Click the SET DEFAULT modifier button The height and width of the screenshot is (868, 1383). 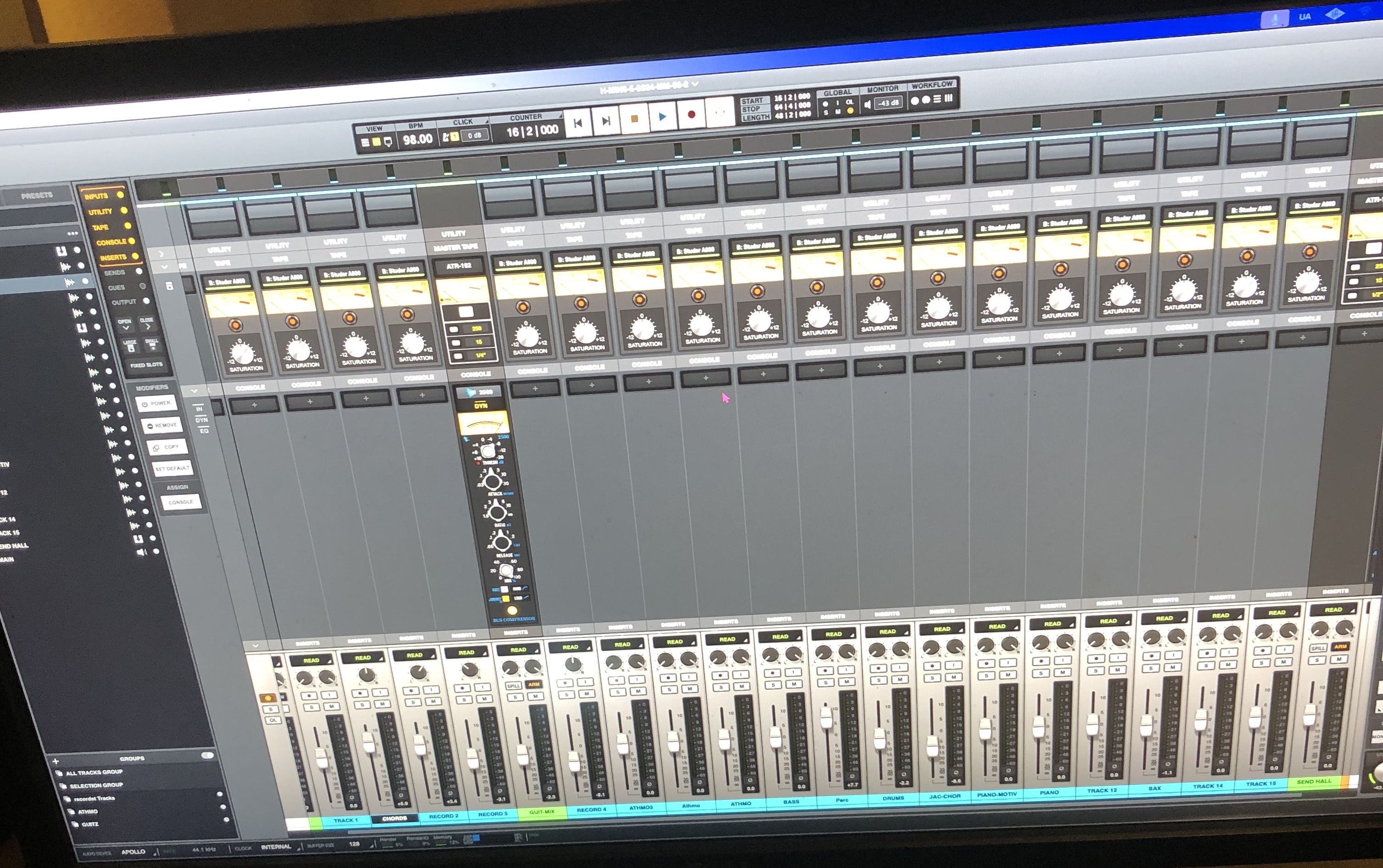pos(172,469)
